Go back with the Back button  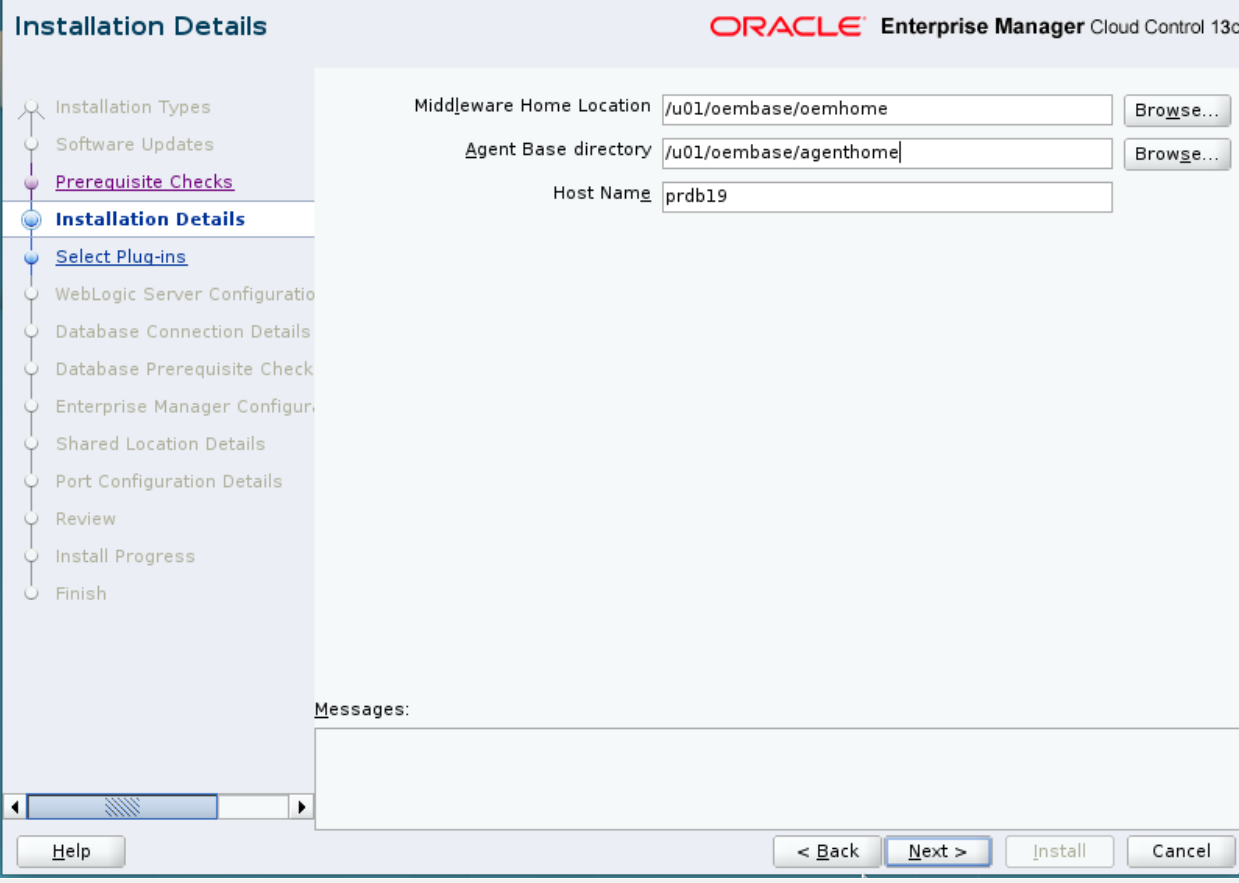tap(827, 852)
